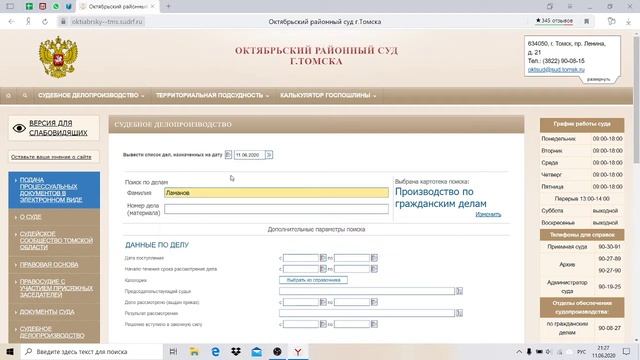Show hidden system tray icons
Screen dimensions: 640x360
(519, 352)
